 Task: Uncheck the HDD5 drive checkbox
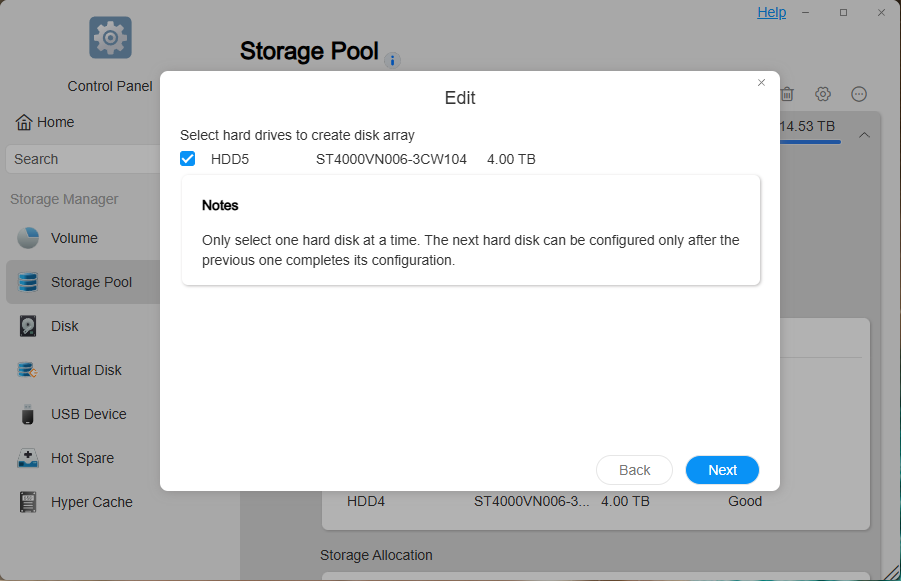[x=187, y=159]
